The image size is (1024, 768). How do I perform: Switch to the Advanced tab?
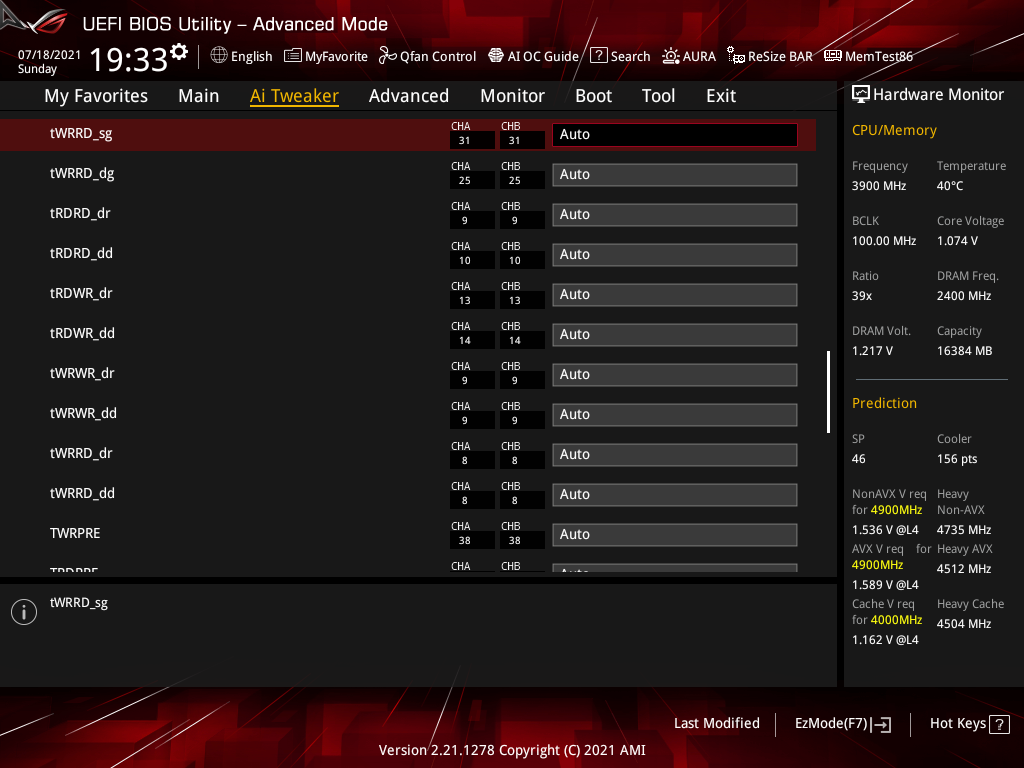[x=409, y=95]
